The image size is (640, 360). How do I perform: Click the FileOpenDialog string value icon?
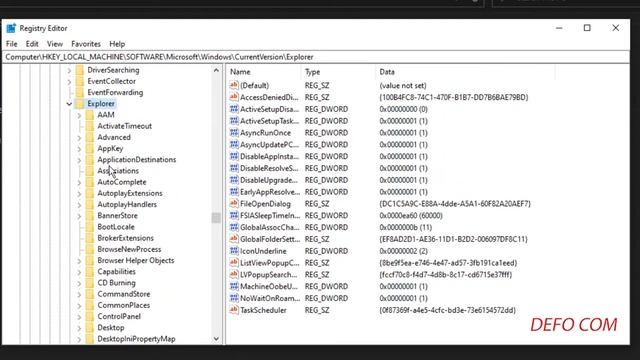point(234,203)
